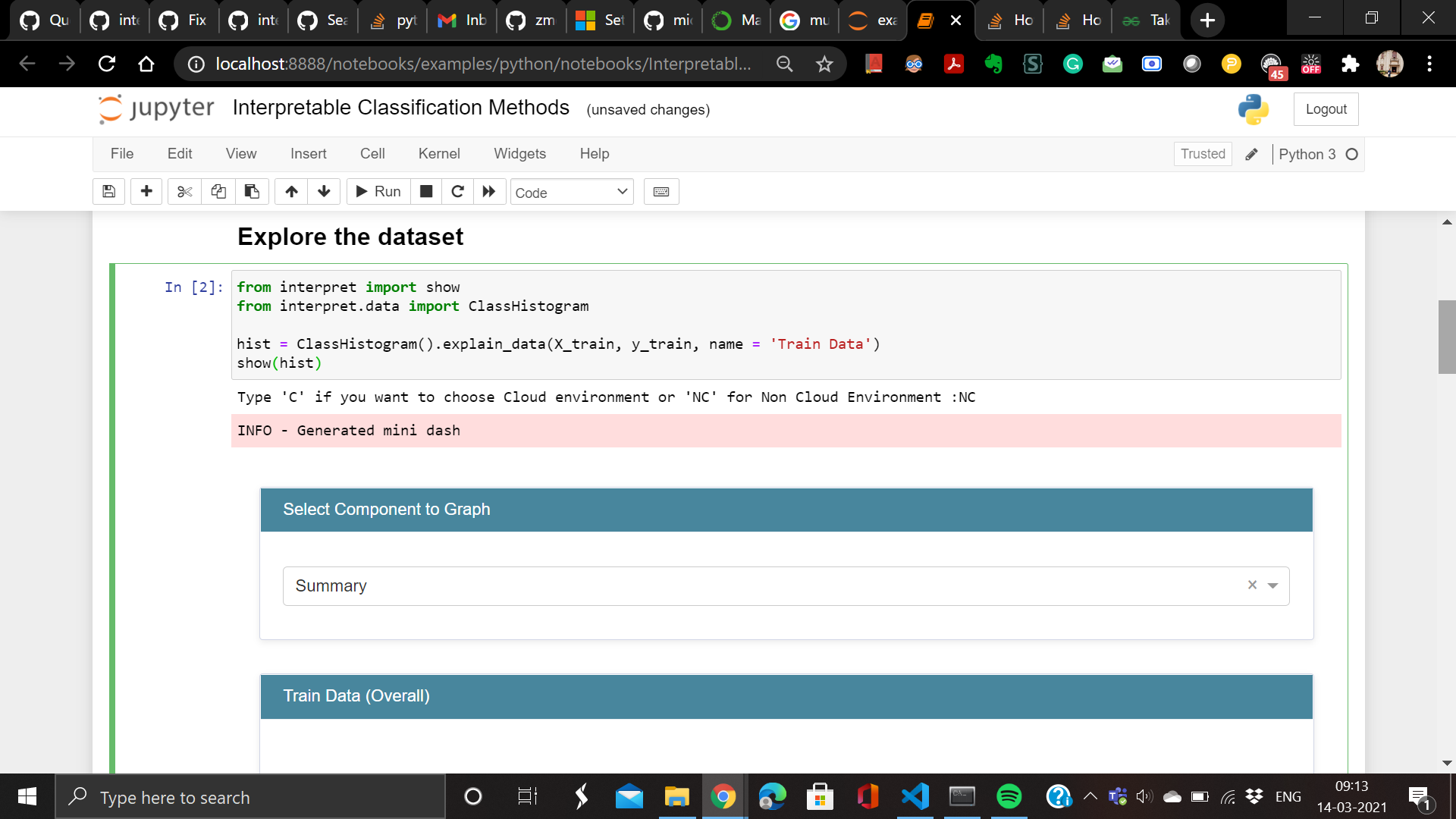The image size is (1456, 819).
Task: Expand the Summary component dropdown arrow
Action: [1273, 585]
